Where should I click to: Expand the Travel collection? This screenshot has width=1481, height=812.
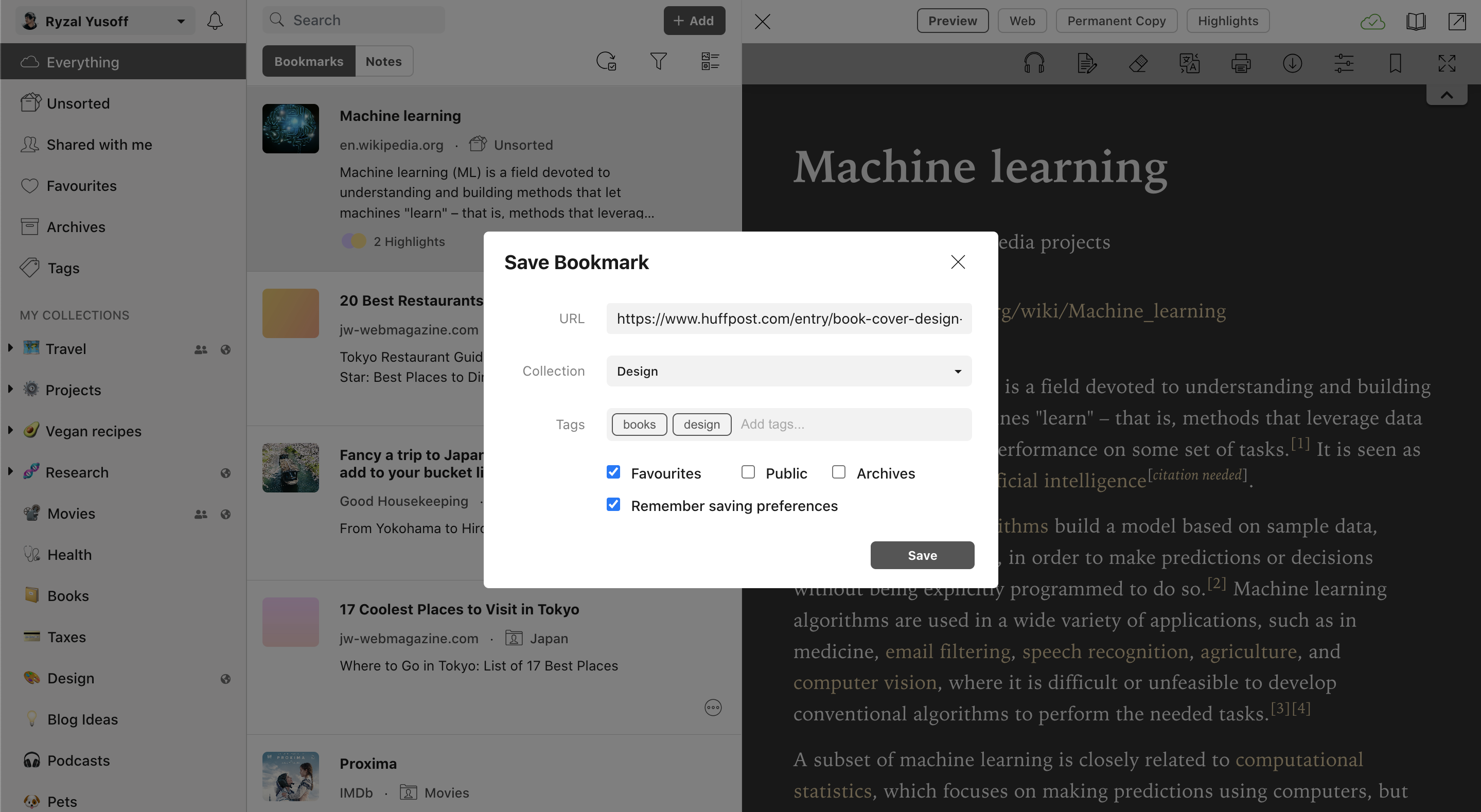tap(10, 348)
